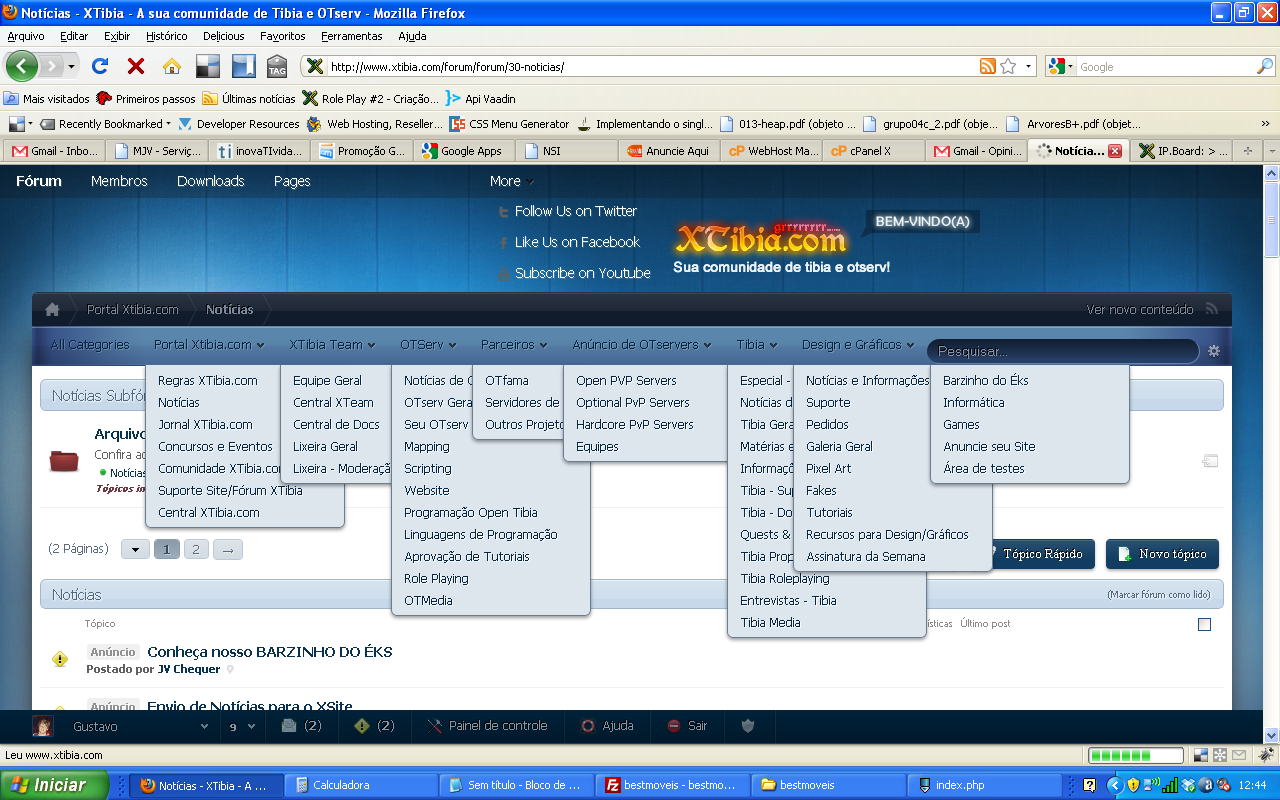
Task: Click the Calculadora taskbar button
Action: [361, 785]
